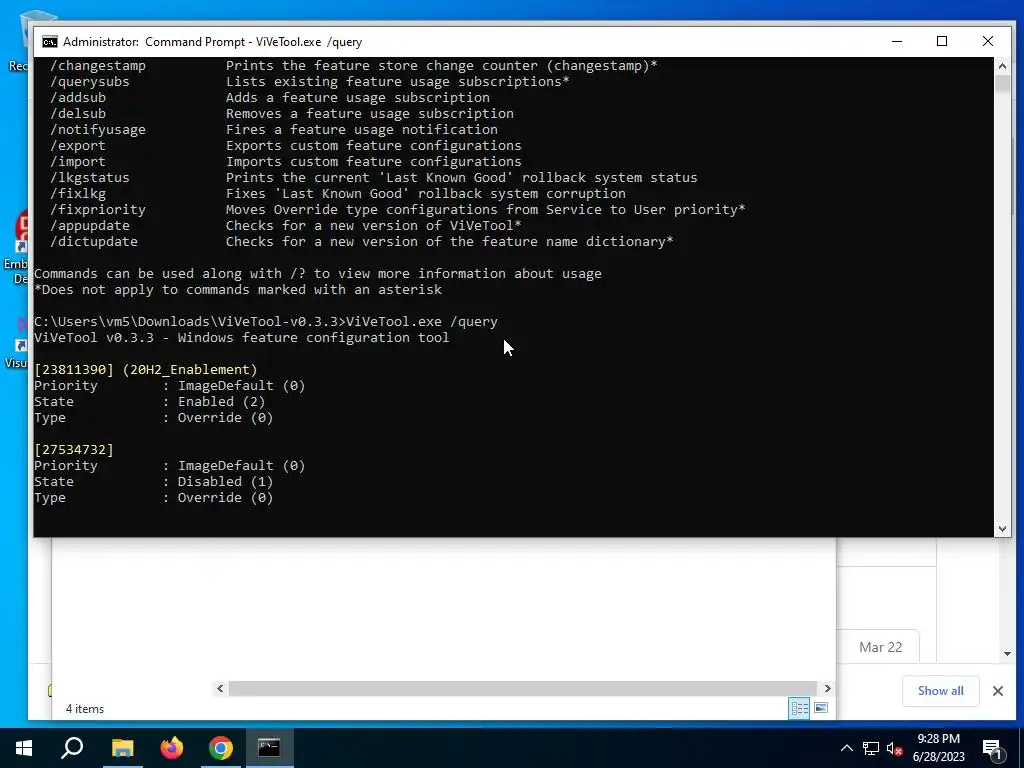Maximize the Command Prompt window
This screenshot has width=1024, height=768.
(942, 42)
